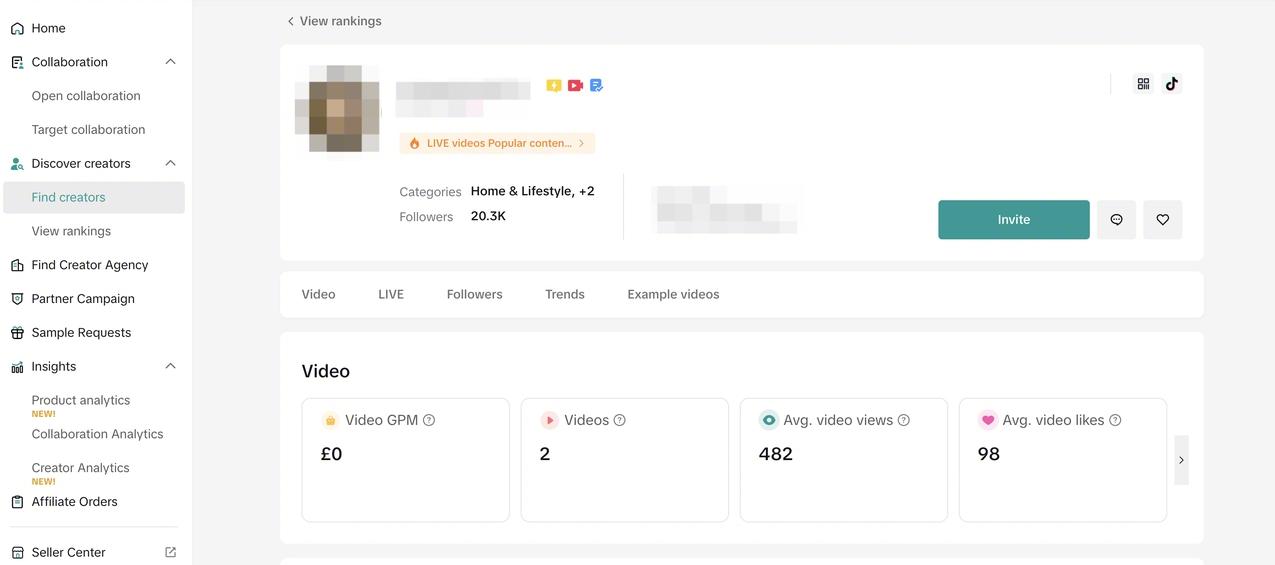This screenshot has height=565, width=1275.
Task: Open the creator's TikTok profile icon
Action: (1172, 84)
